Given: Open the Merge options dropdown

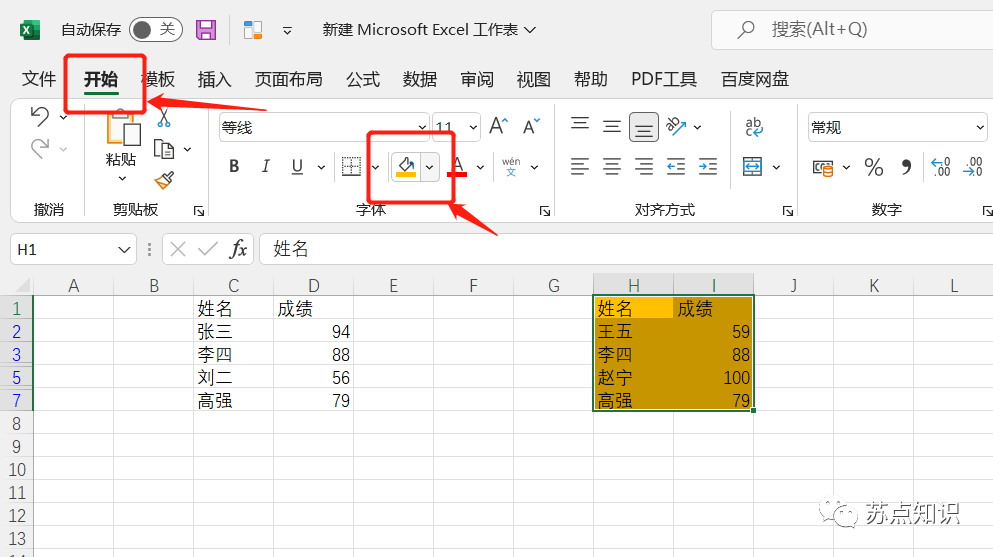Looking at the screenshot, I should point(776,168).
